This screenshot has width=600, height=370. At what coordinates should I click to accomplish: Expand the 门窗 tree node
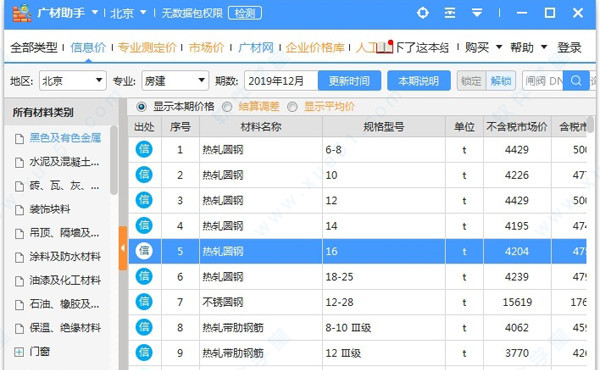point(19,352)
